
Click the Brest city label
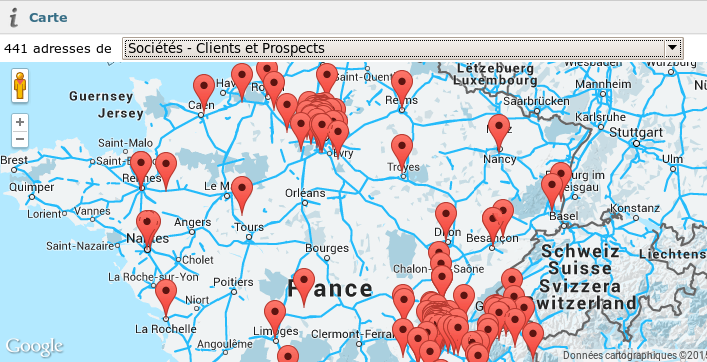(14, 160)
